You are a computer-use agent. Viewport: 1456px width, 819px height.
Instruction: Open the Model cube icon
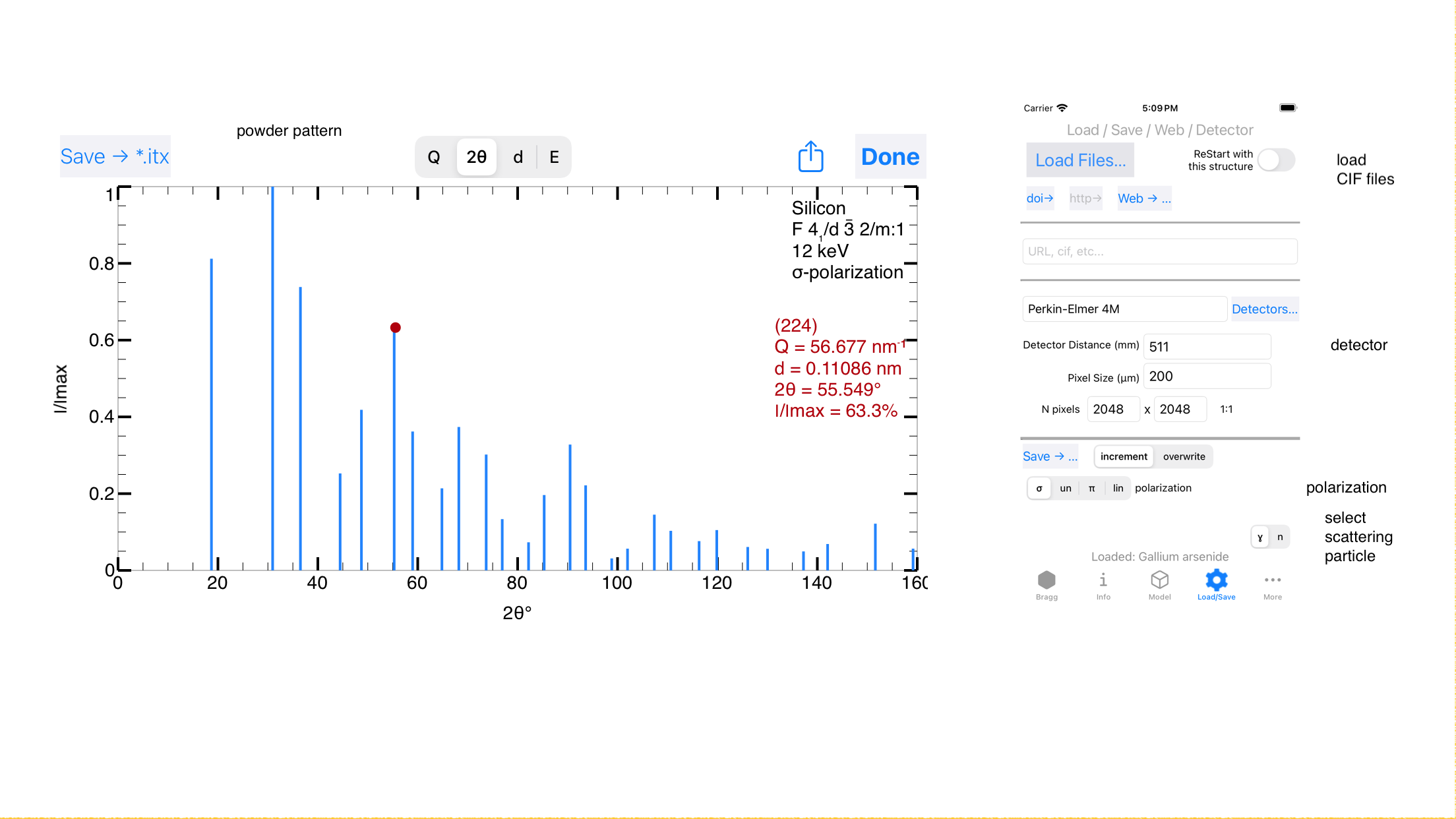(x=1159, y=580)
